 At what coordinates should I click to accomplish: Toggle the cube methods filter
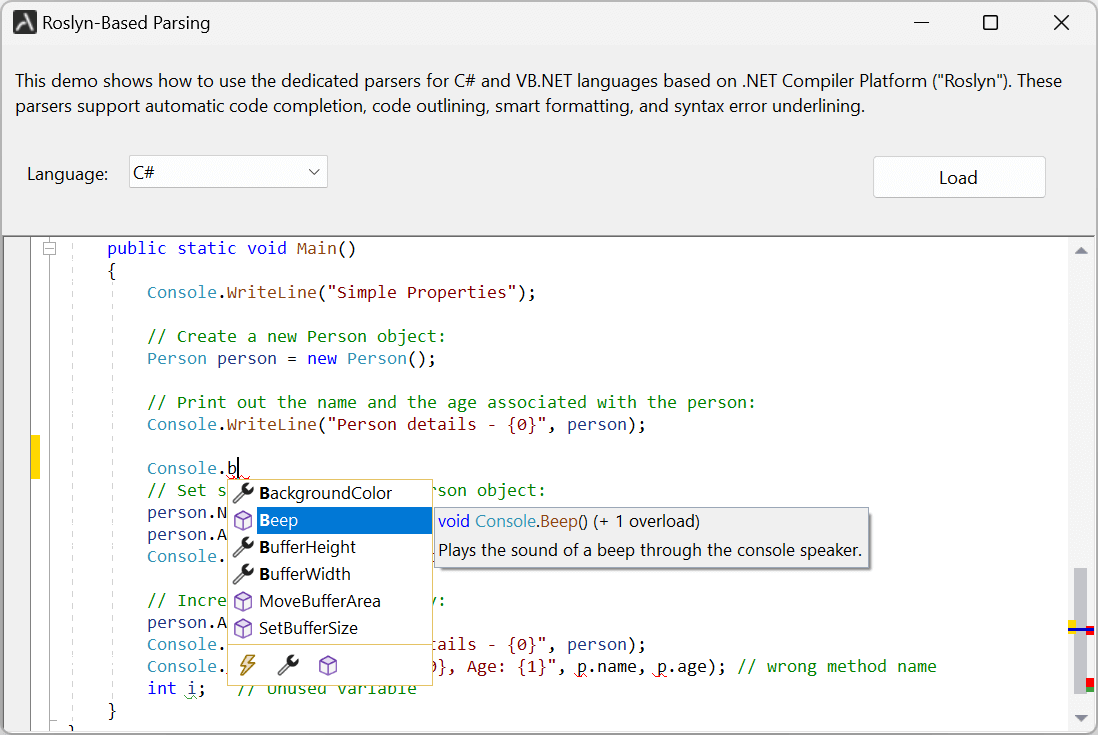point(328,665)
